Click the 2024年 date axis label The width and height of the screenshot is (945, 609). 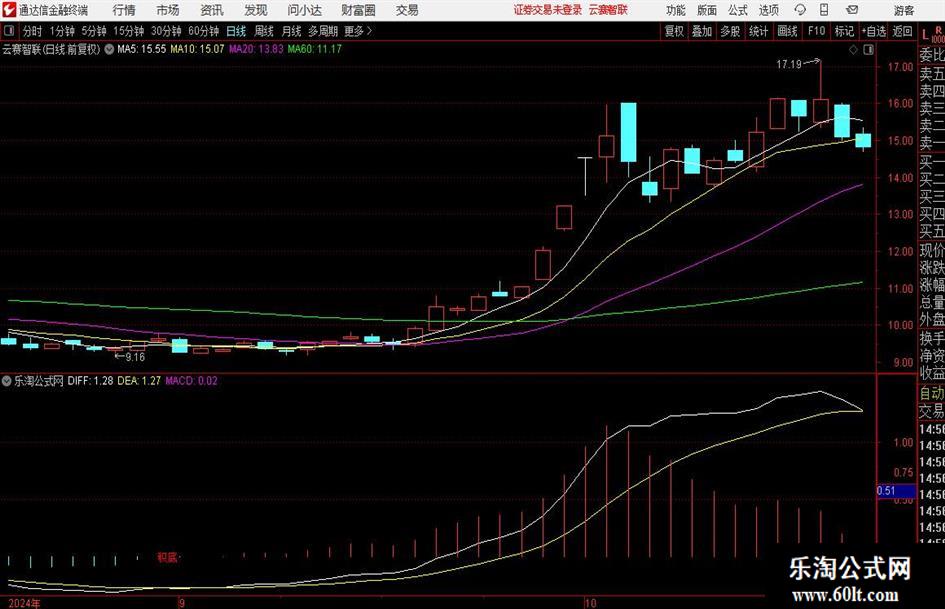[x=24, y=603]
